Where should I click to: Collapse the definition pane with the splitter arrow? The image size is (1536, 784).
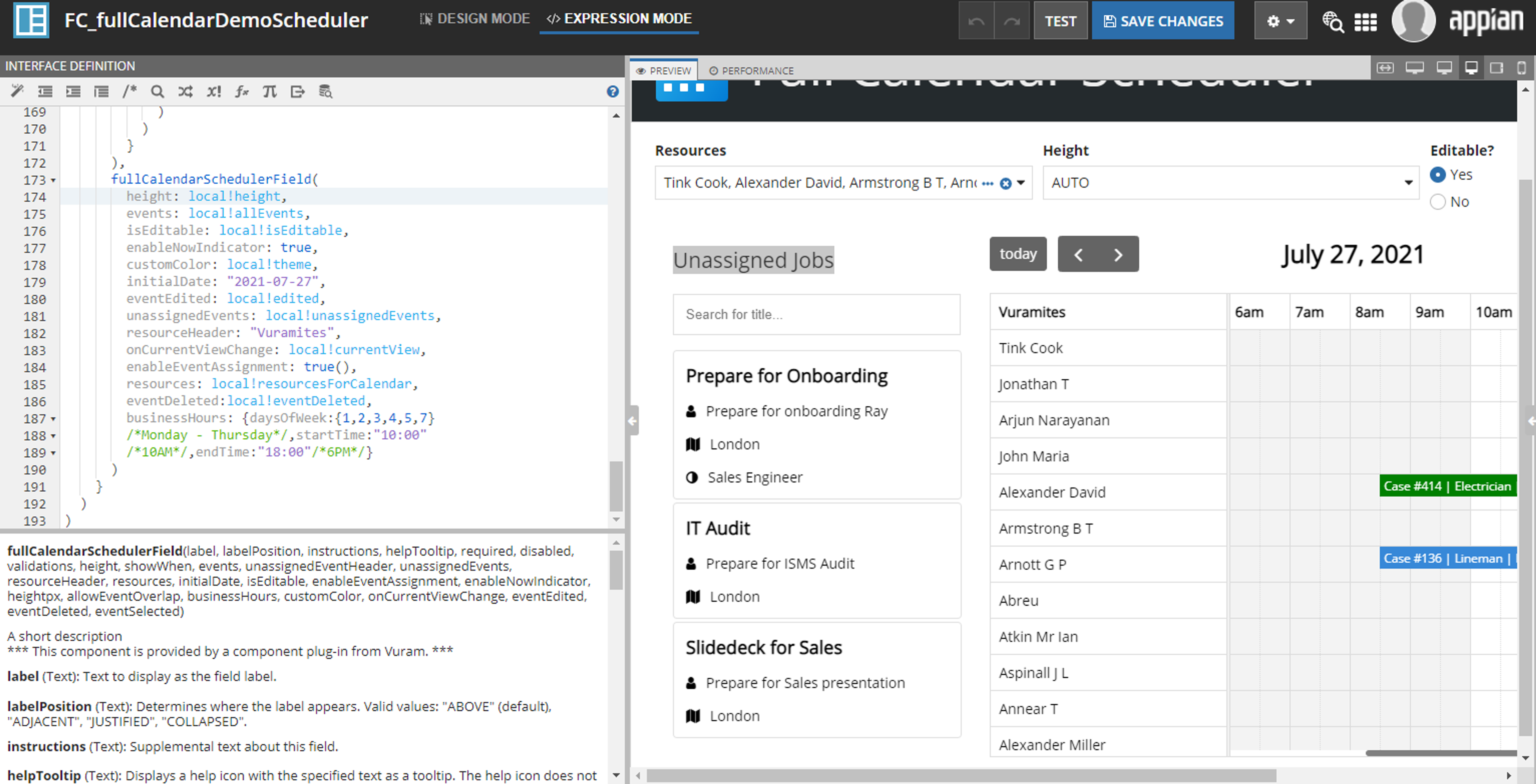click(x=632, y=420)
